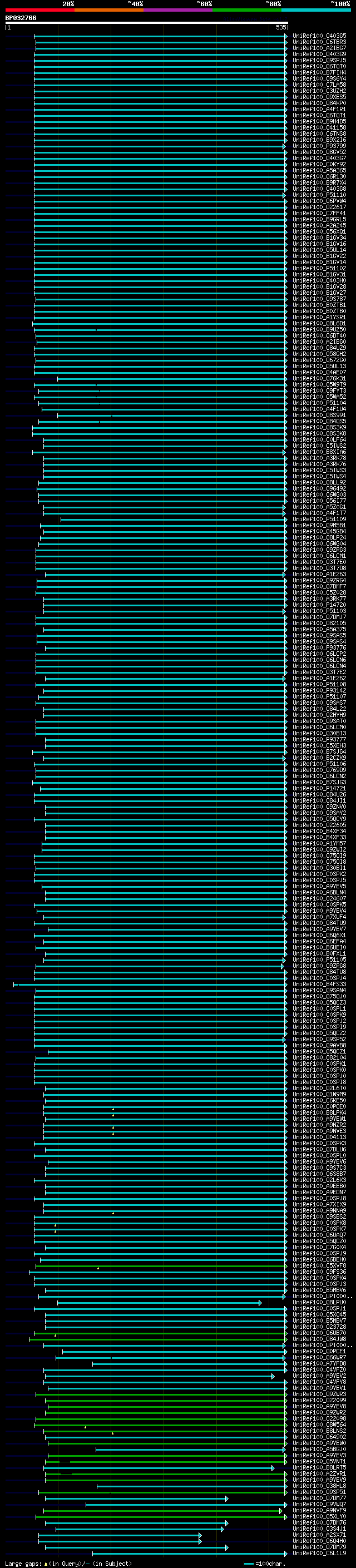This screenshot has width=356, height=1568.
Task: Open hit UniRef100_P93142
Action: [319, 691]
